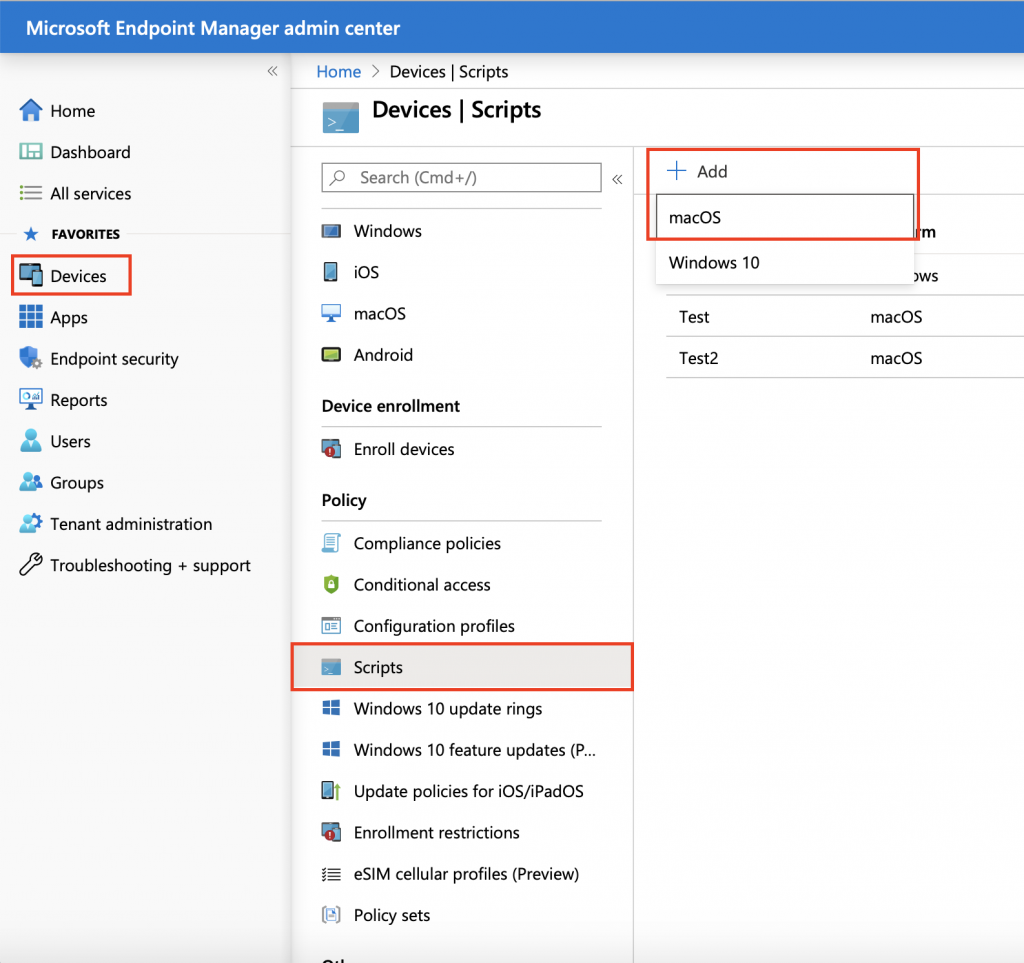The image size is (1024, 963).
Task: Click the Troubleshooting + support wrench icon
Action: [31, 565]
